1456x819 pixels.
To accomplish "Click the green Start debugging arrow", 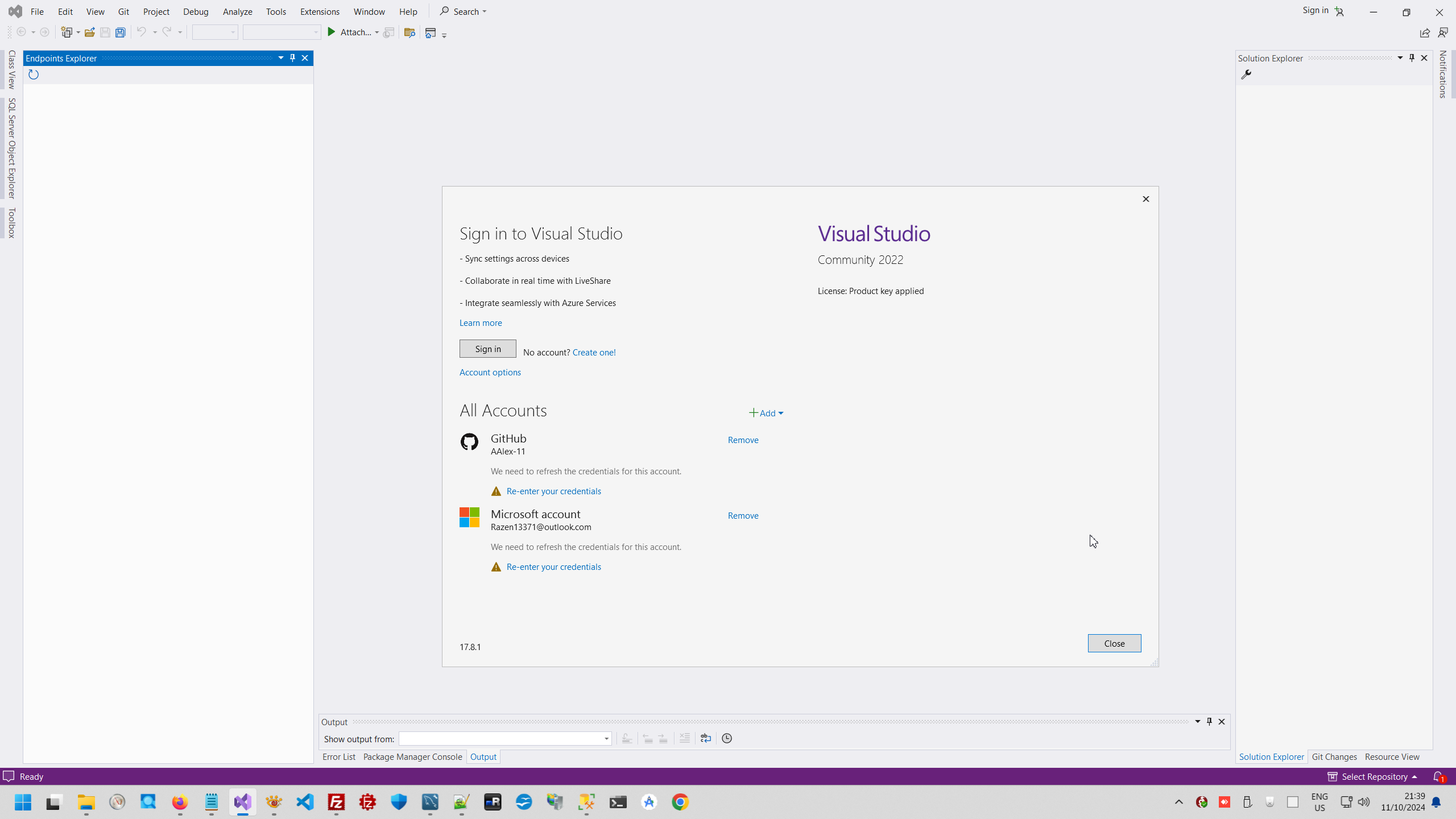I will 332,32.
